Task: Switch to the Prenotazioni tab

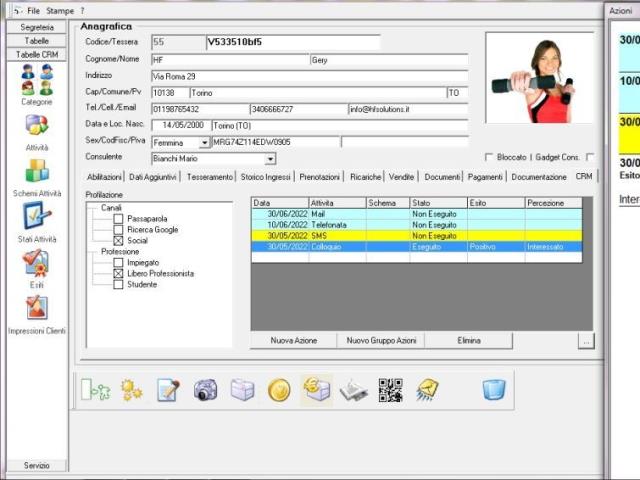Action: click(320, 177)
